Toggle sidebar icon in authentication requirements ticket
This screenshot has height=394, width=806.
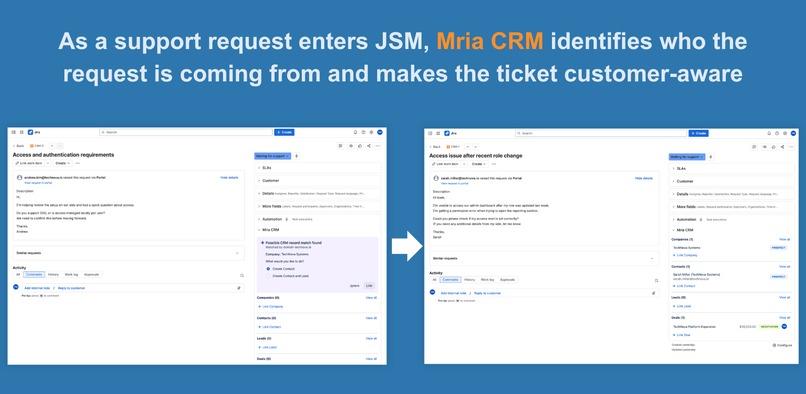click(x=13, y=132)
